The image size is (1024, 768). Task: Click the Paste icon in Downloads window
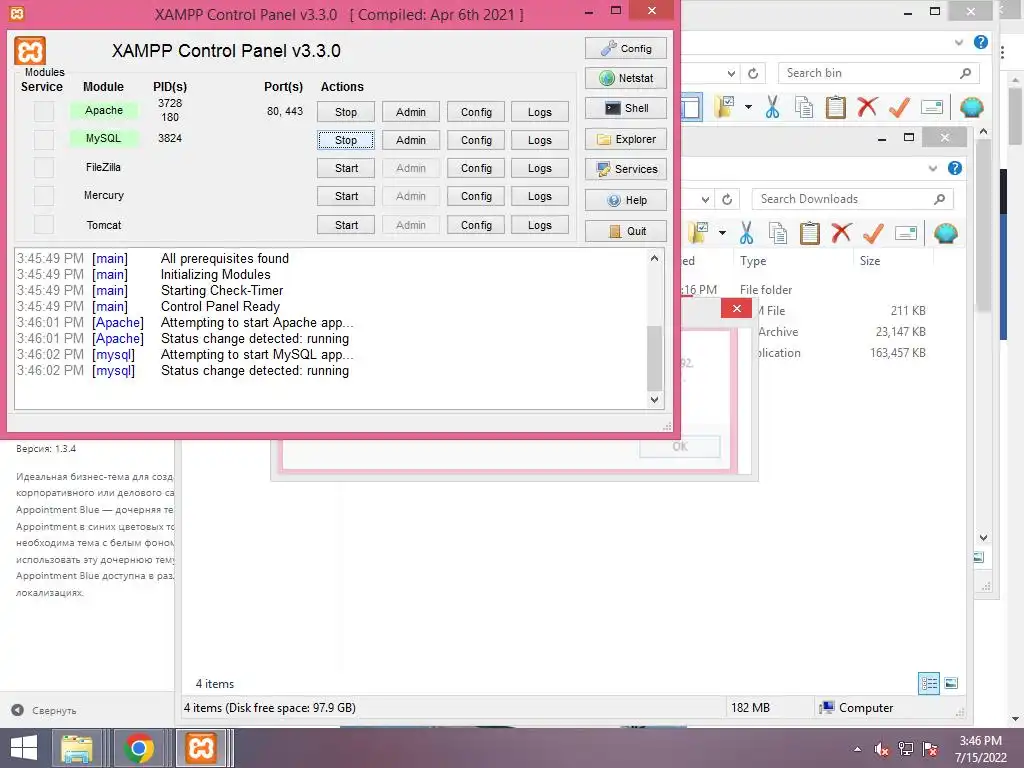[809, 233]
